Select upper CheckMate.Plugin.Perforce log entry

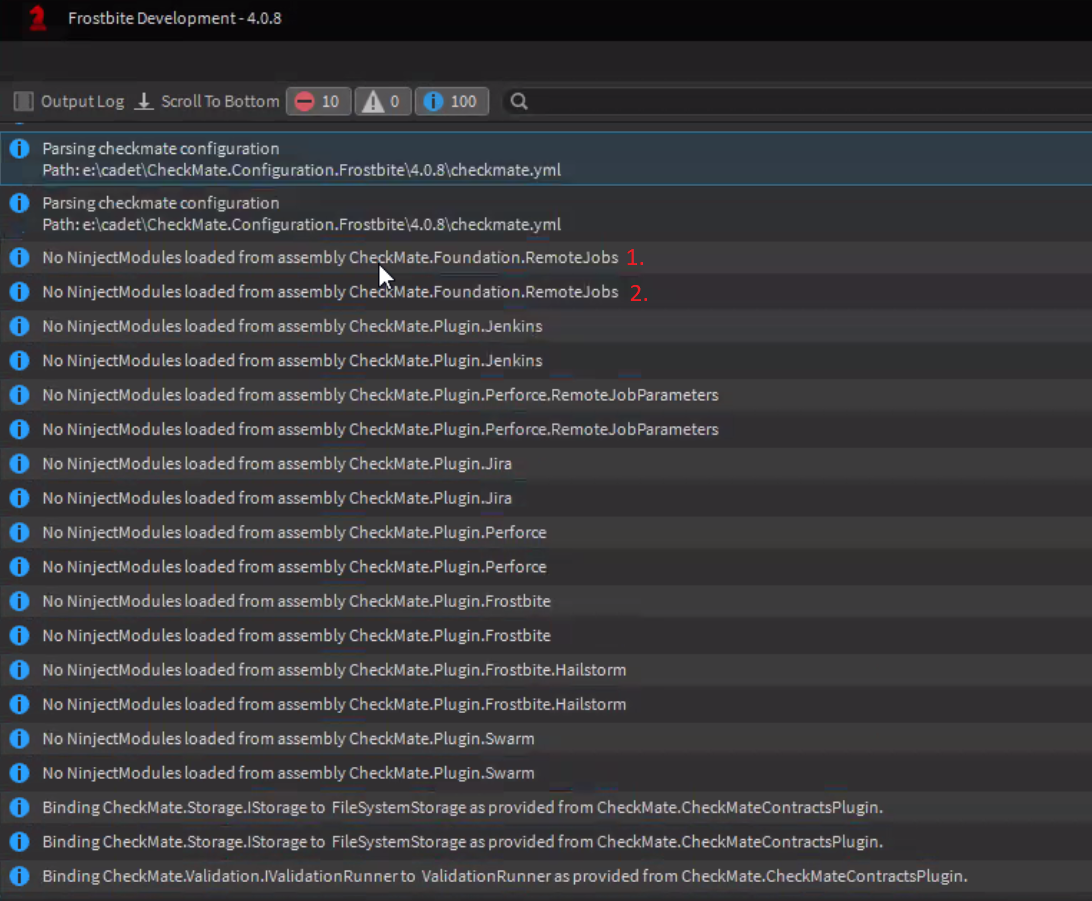point(546,533)
